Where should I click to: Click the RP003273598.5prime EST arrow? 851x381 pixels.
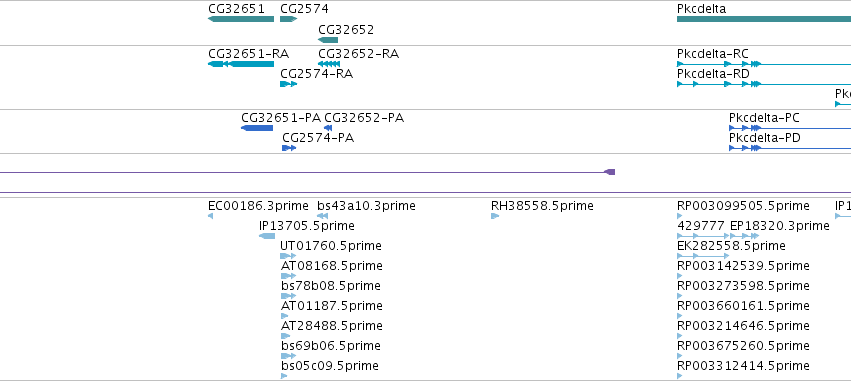click(x=679, y=296)
